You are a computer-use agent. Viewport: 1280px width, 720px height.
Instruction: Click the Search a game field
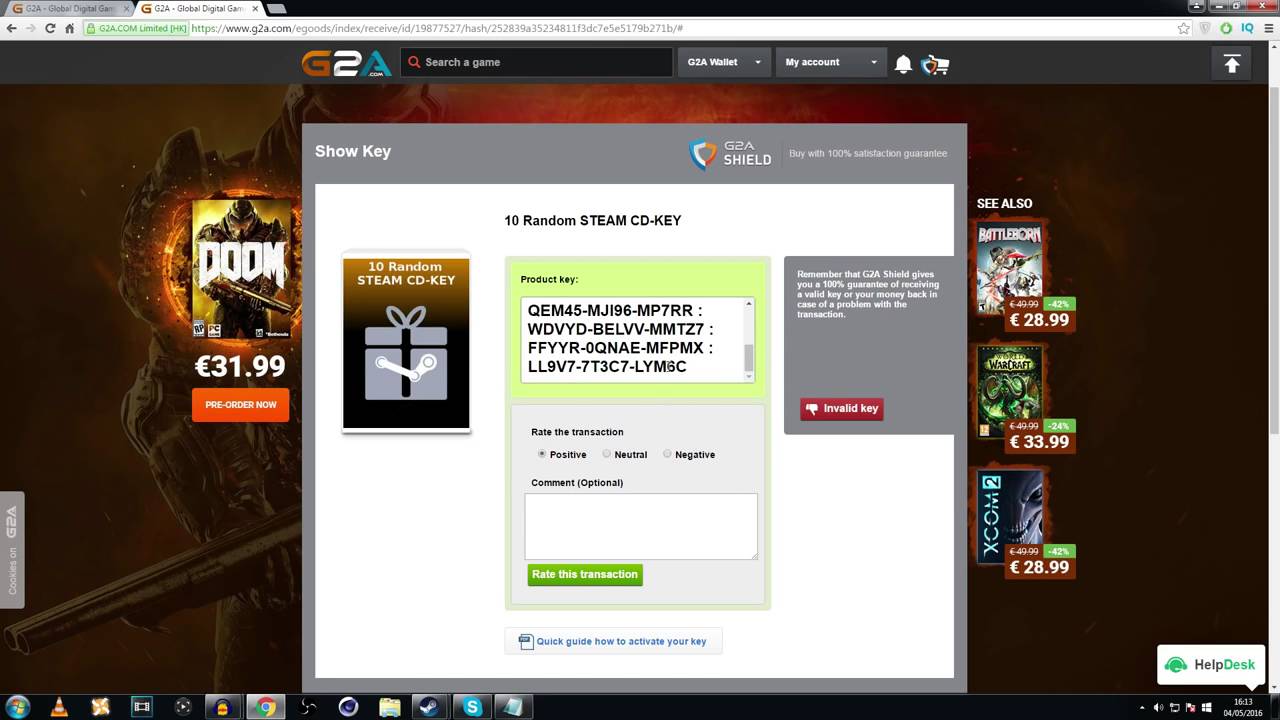click(x=538, y=62)
